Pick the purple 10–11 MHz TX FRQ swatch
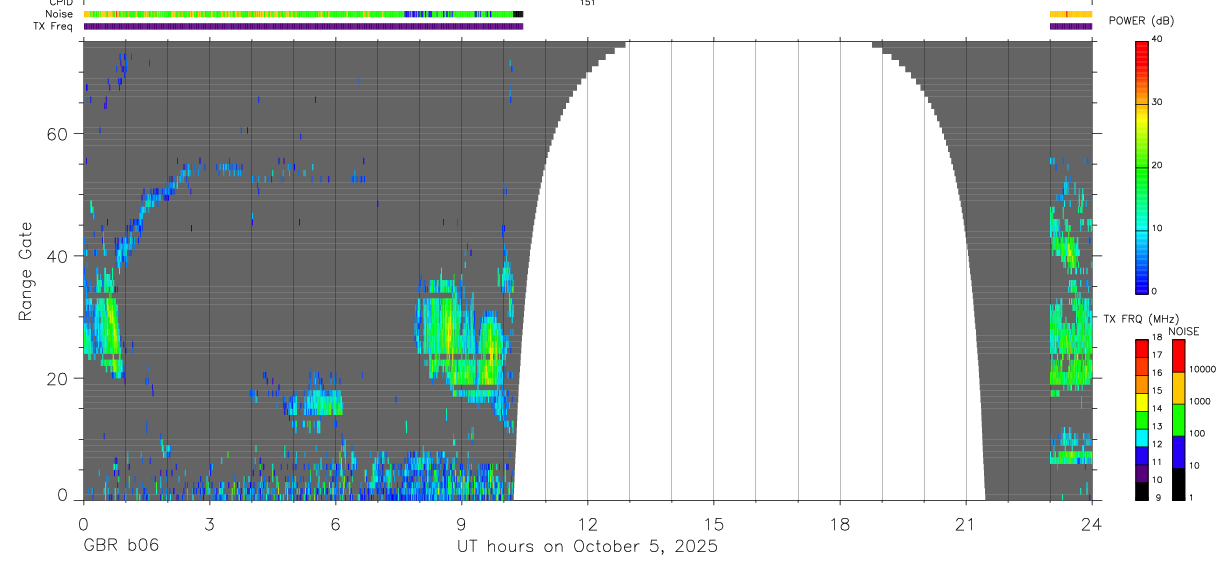This screenshot has width=1228, height=567. click(1142, 473)
